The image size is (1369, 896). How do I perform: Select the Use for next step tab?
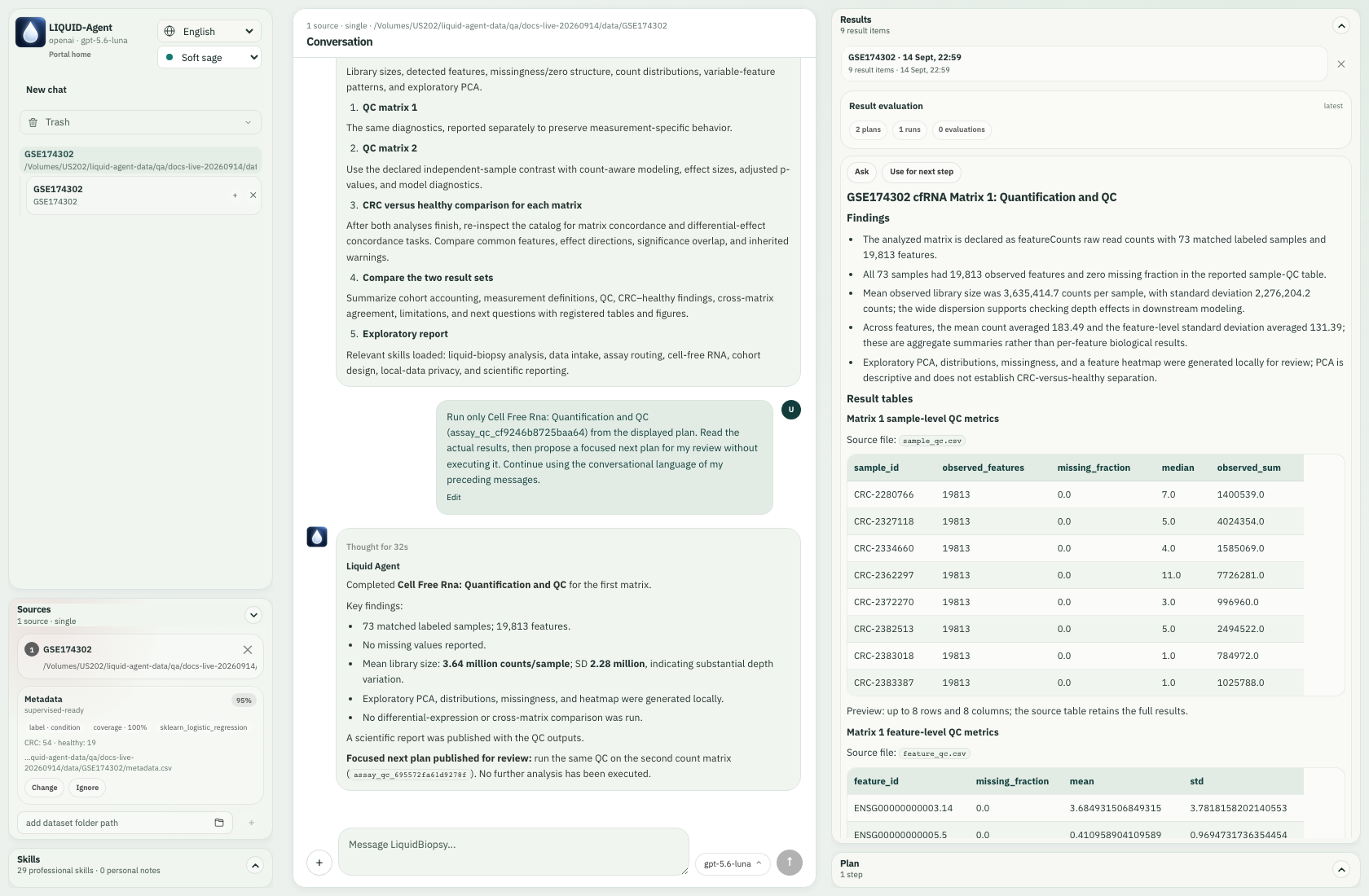(x=921, y=172)
